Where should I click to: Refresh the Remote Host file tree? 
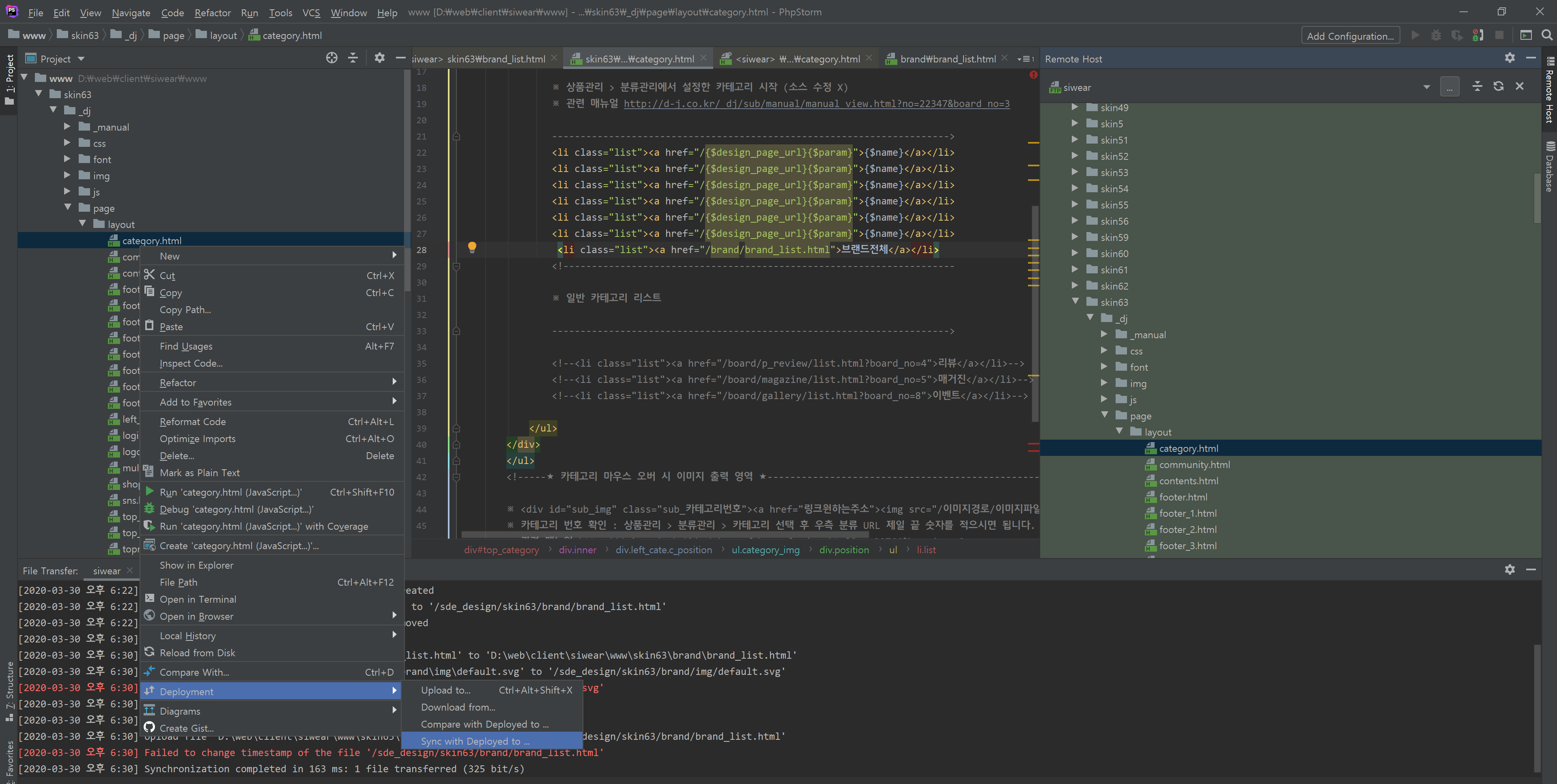tap(1498, 86)
